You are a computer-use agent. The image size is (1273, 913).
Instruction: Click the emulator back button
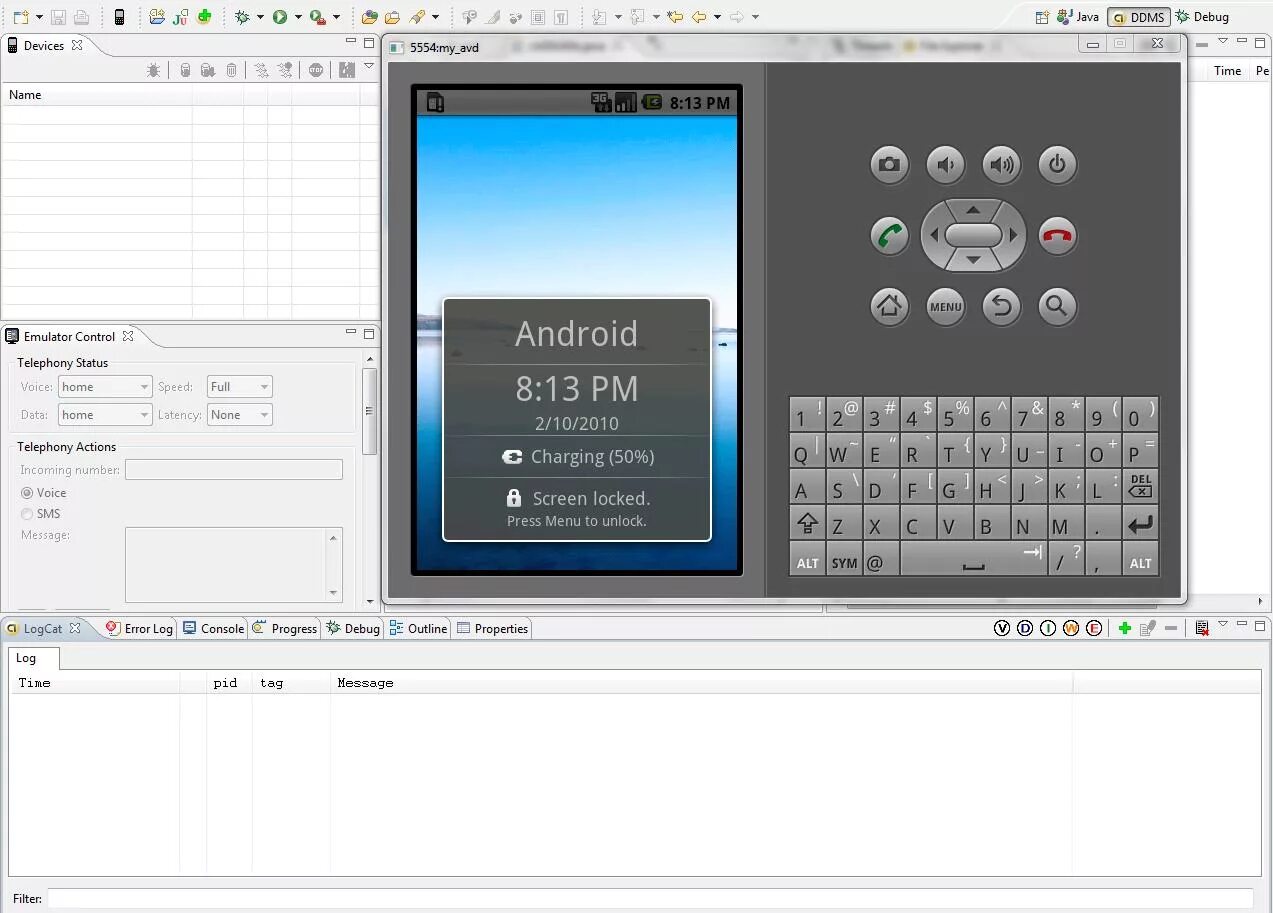pyautogui.click(x=1001, y=306)
